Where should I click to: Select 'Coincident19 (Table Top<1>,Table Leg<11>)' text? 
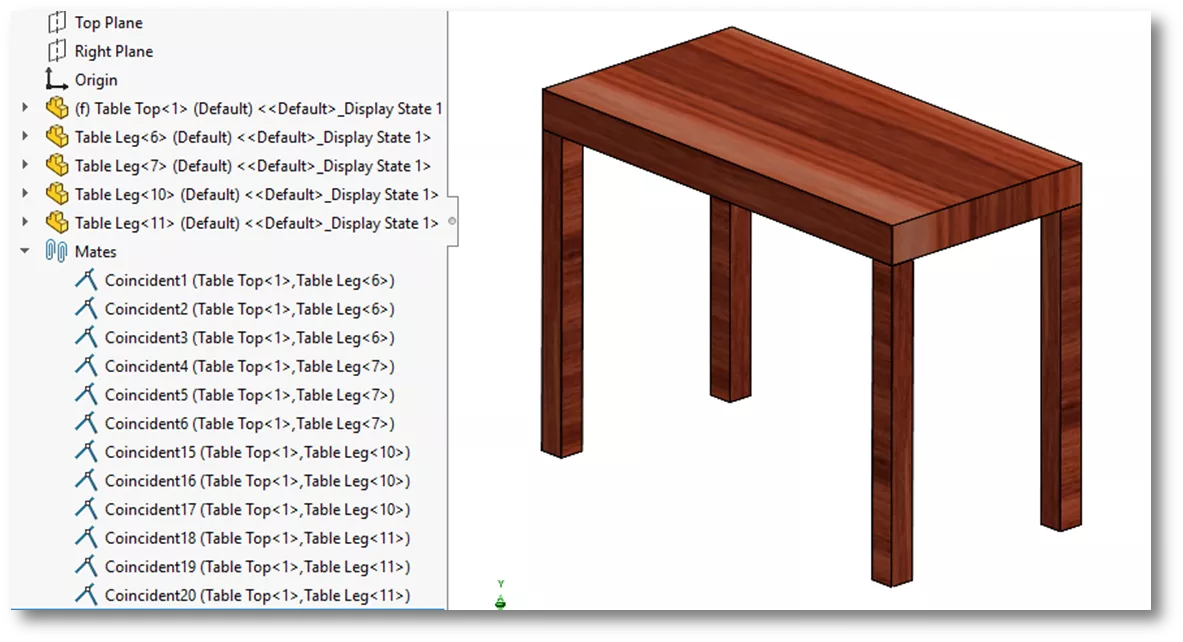point(258,567)
